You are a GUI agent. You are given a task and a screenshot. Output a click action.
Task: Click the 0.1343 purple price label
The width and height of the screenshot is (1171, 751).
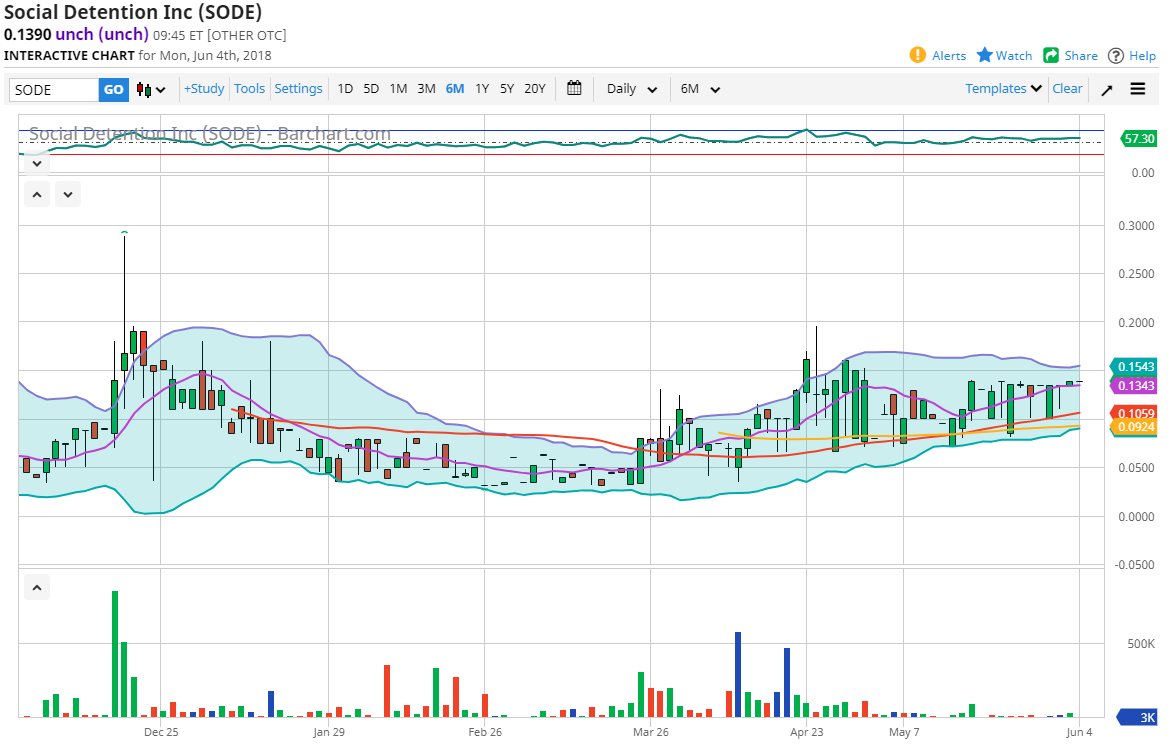point(1134,385)
